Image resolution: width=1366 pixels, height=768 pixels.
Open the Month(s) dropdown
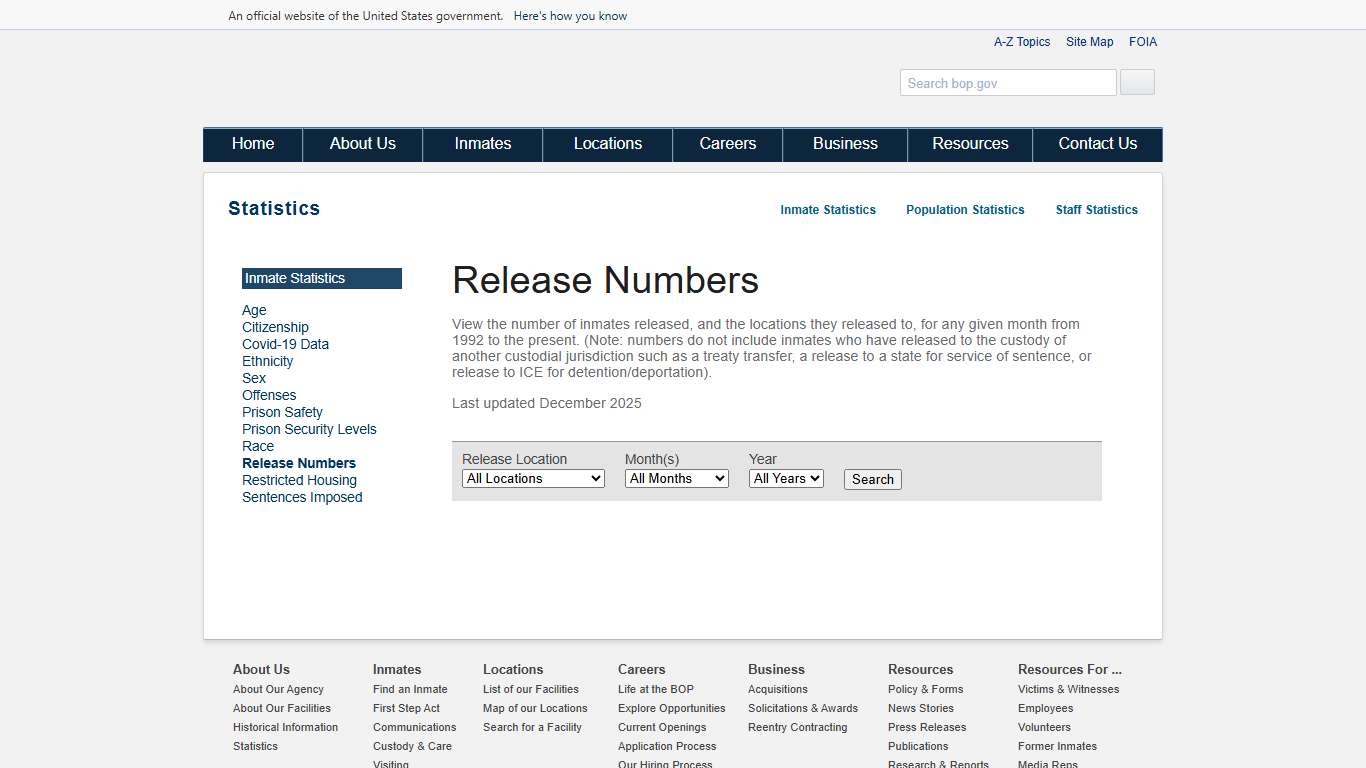click(x=676, y=478)
